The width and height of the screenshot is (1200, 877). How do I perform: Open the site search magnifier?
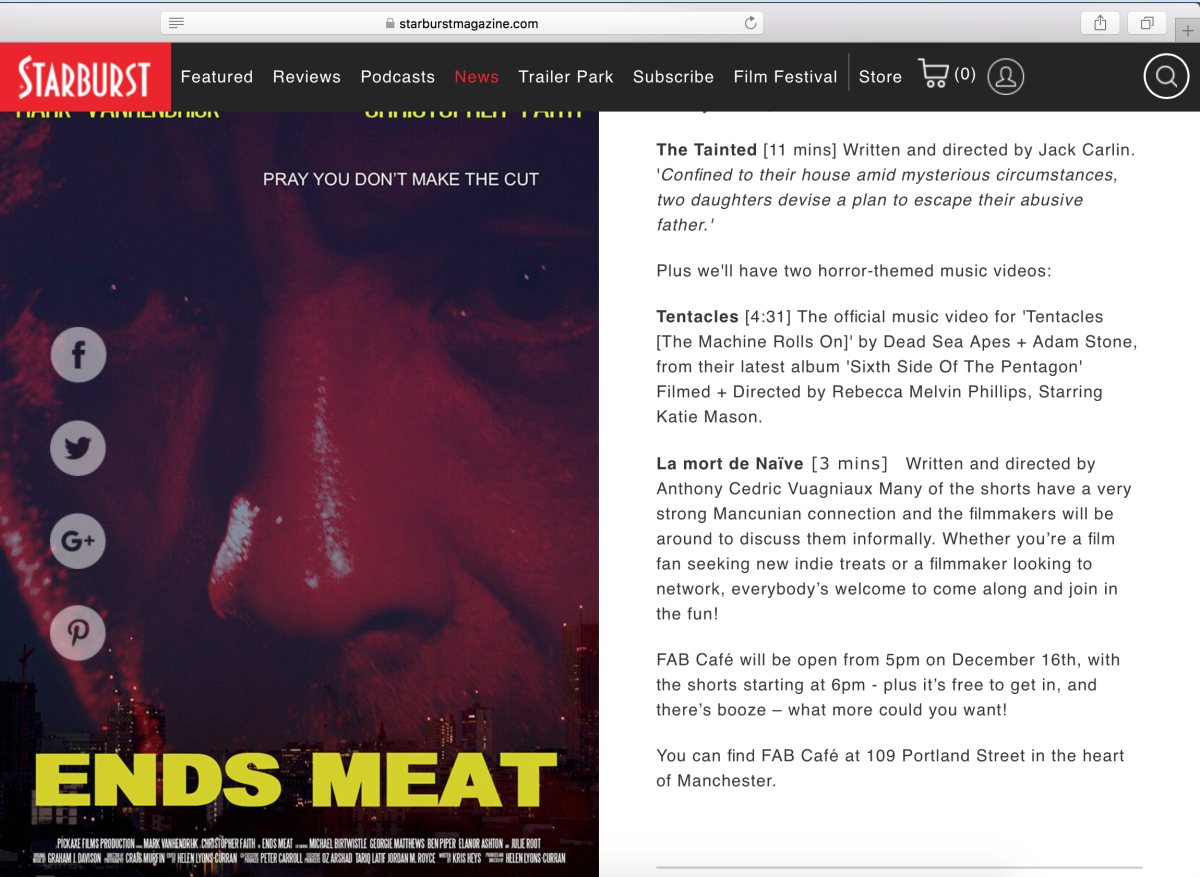1166,76
